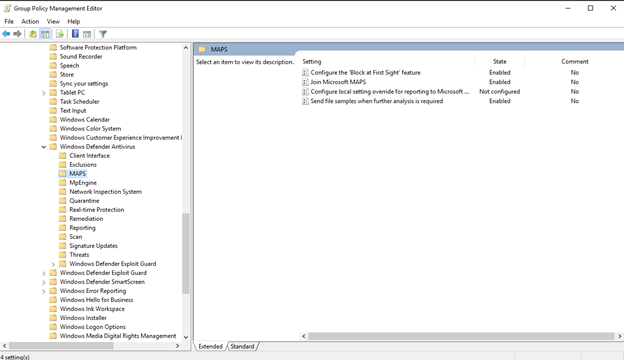The width and height of the screenshot is (624, 360).
Task: Click the 'Not configured' state cell
Action: [499, 91]
